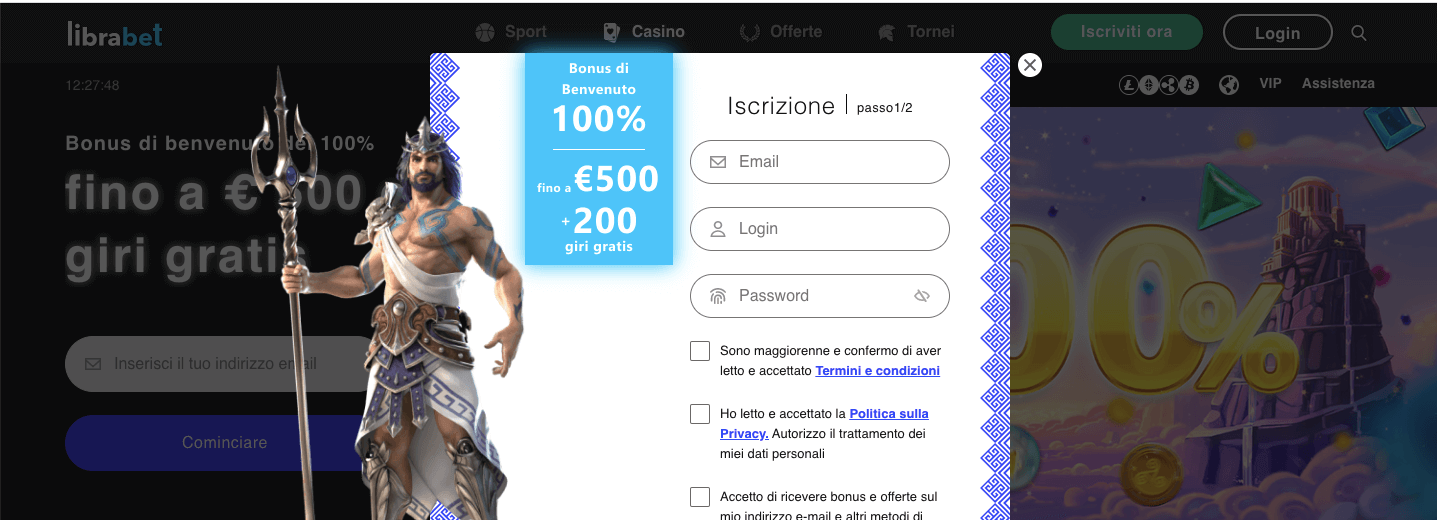Click the Offerte laurel icon
This screenshot has height=520, width=1437.
pos(749,32)
